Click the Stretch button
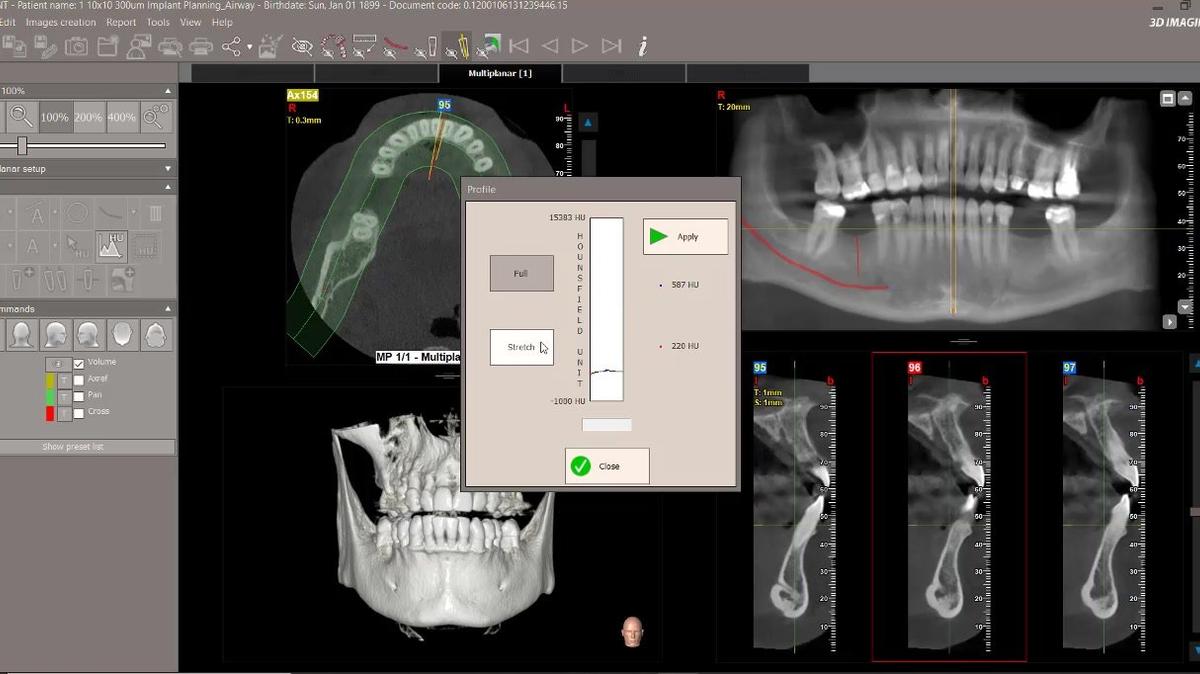This screenshot has width=1200, height=674. point(521,347)
